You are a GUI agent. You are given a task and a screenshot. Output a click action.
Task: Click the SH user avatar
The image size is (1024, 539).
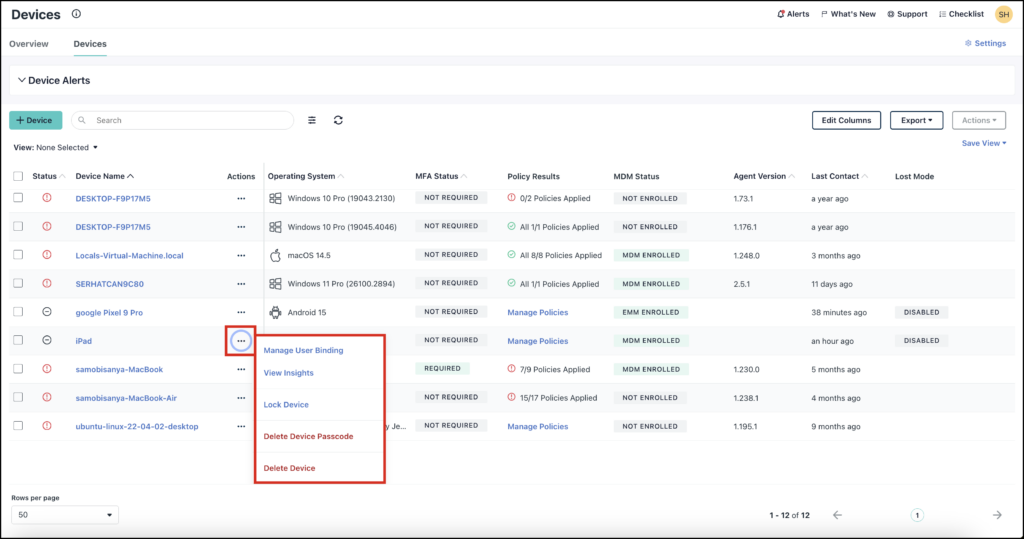tap(1004, 14)
